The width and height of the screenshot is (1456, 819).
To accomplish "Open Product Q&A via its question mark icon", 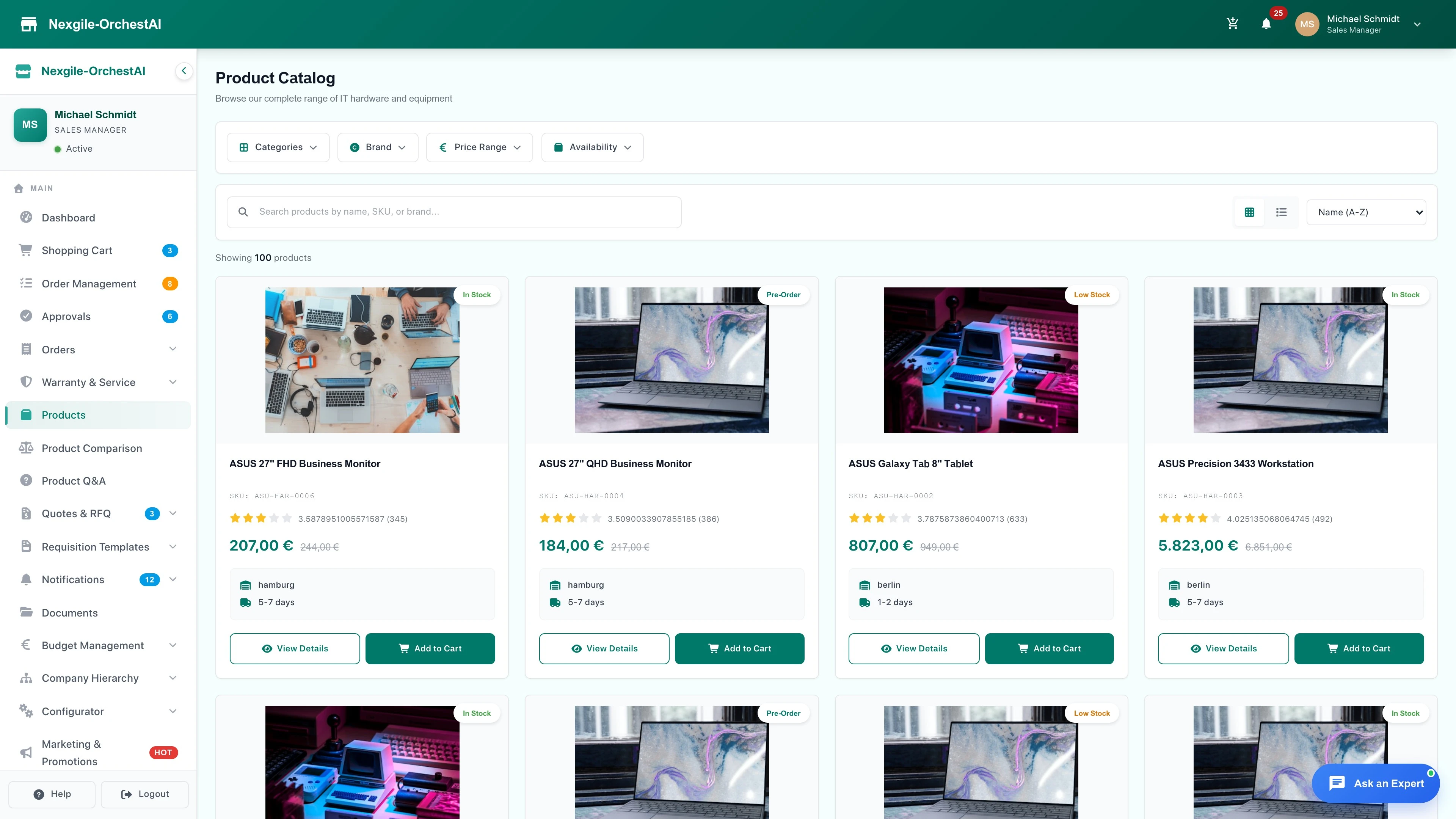I will [x=26, y=480].
